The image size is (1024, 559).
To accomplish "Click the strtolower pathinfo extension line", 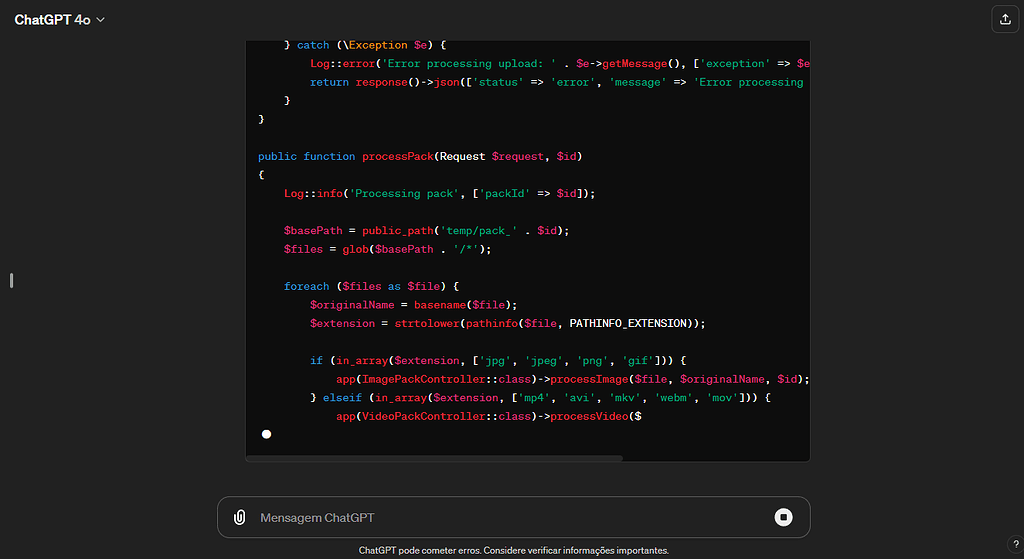I will click(x=508, y=323).
